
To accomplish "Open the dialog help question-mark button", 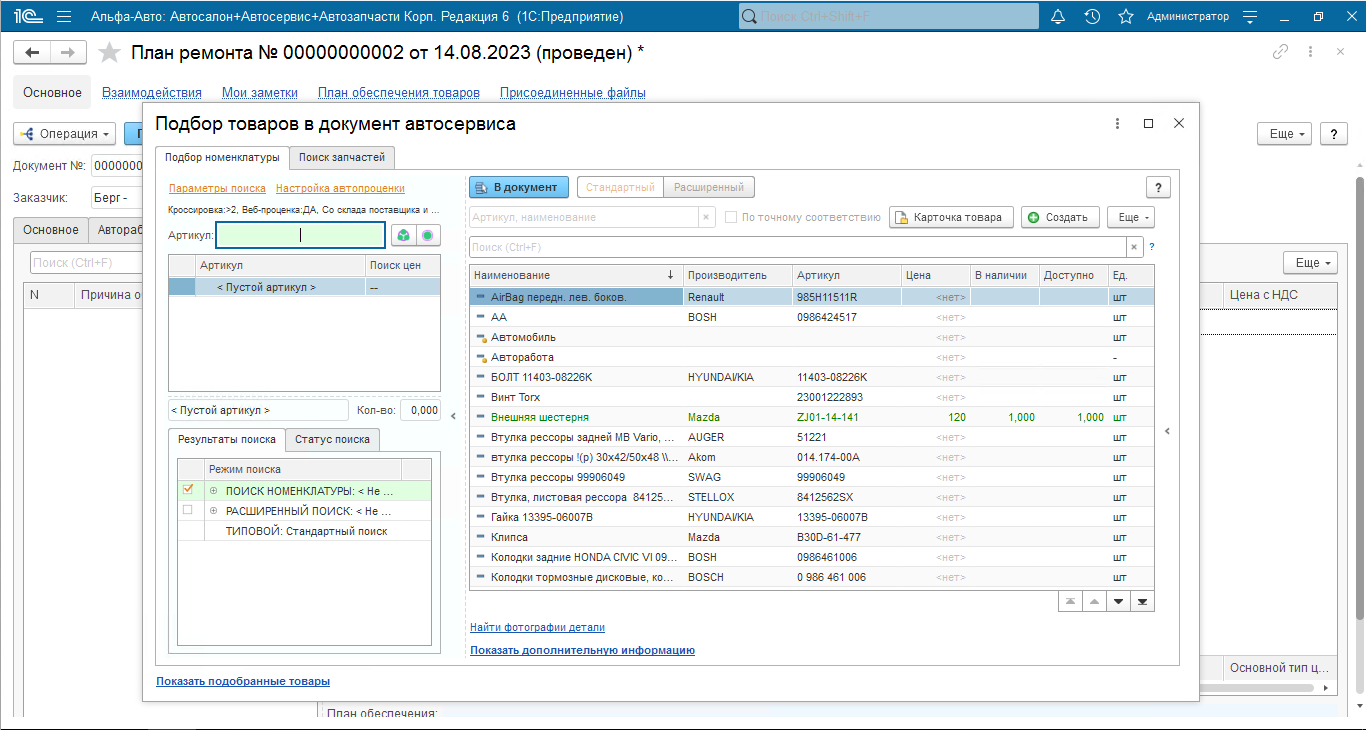I will pos(1158,187).
